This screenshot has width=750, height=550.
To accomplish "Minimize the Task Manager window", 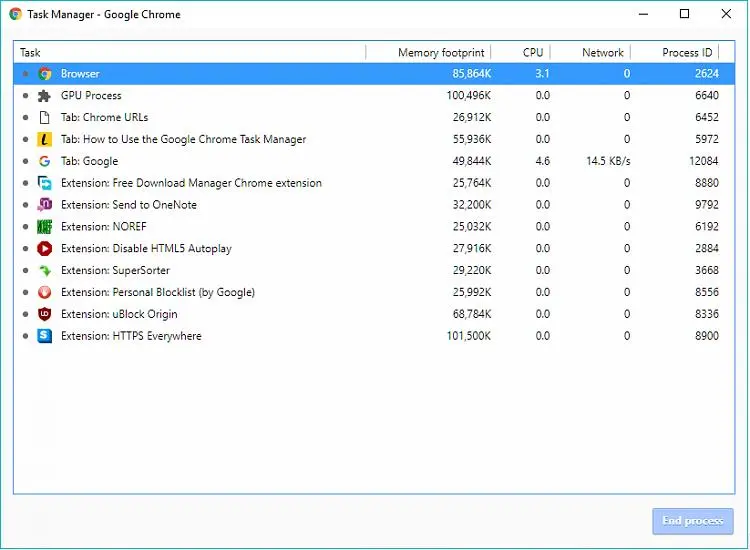I will pyautogui.click(x=643, y=14).
